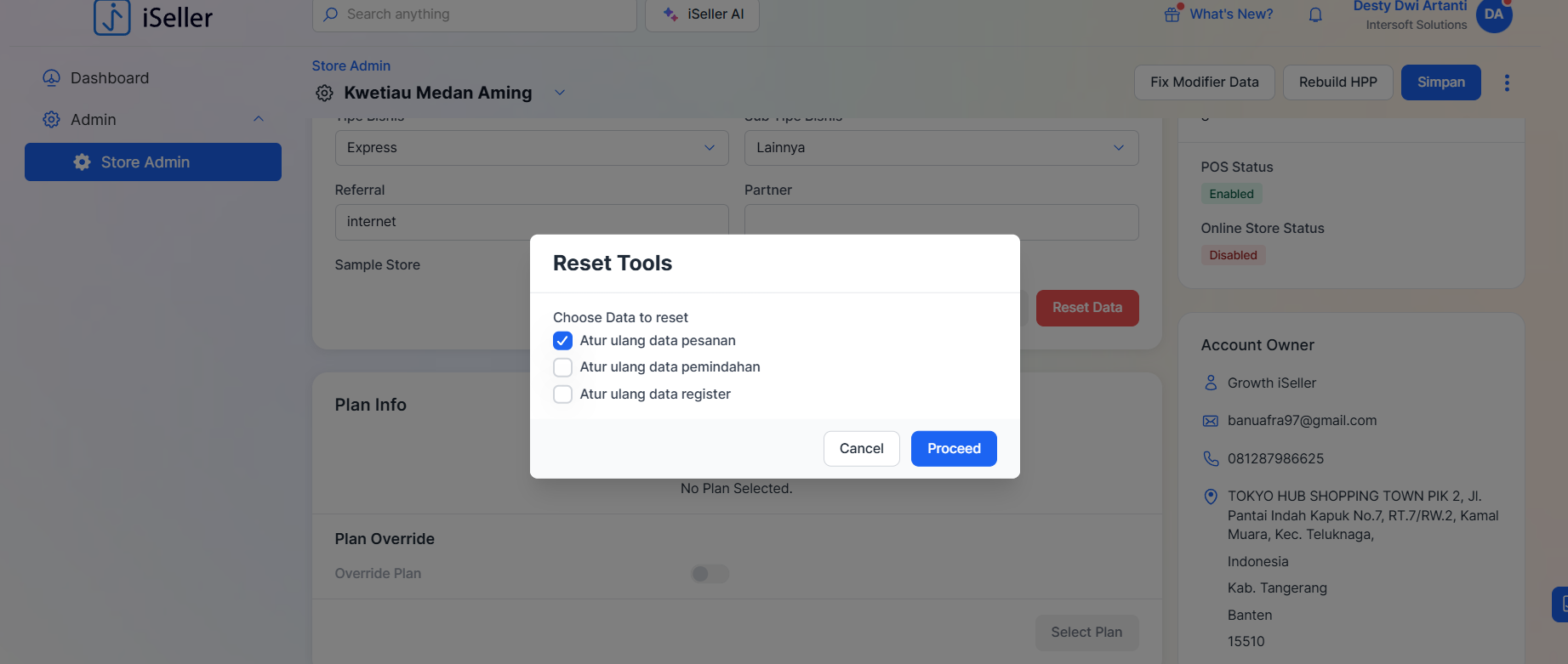Check Atur ulang data pemindahan
Screen dimensions: 1568x664
point(562,367)
